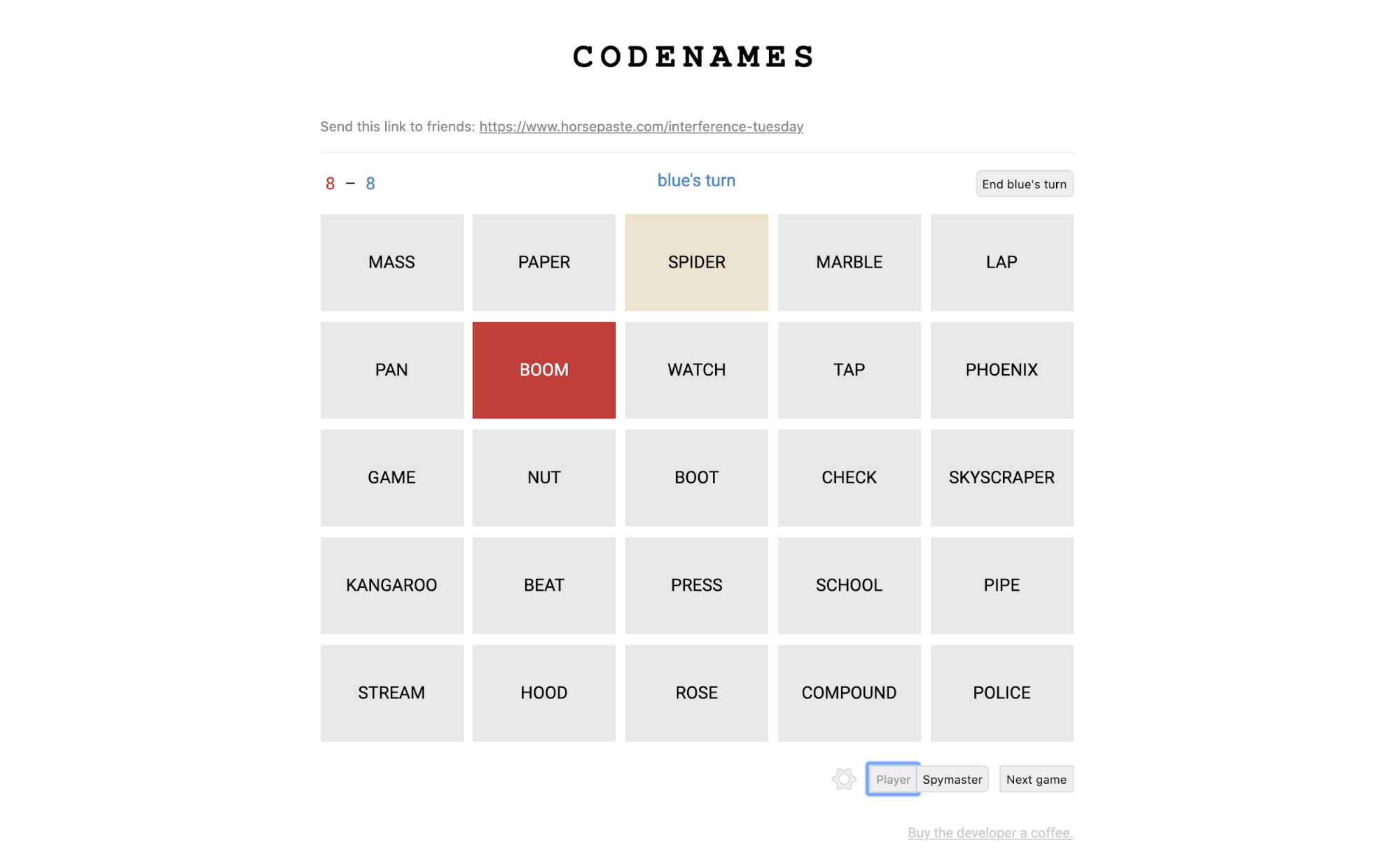Click Buy the developer a coffee link
Viewport: 1400px width, 866px height.
(x=990, y=833)
